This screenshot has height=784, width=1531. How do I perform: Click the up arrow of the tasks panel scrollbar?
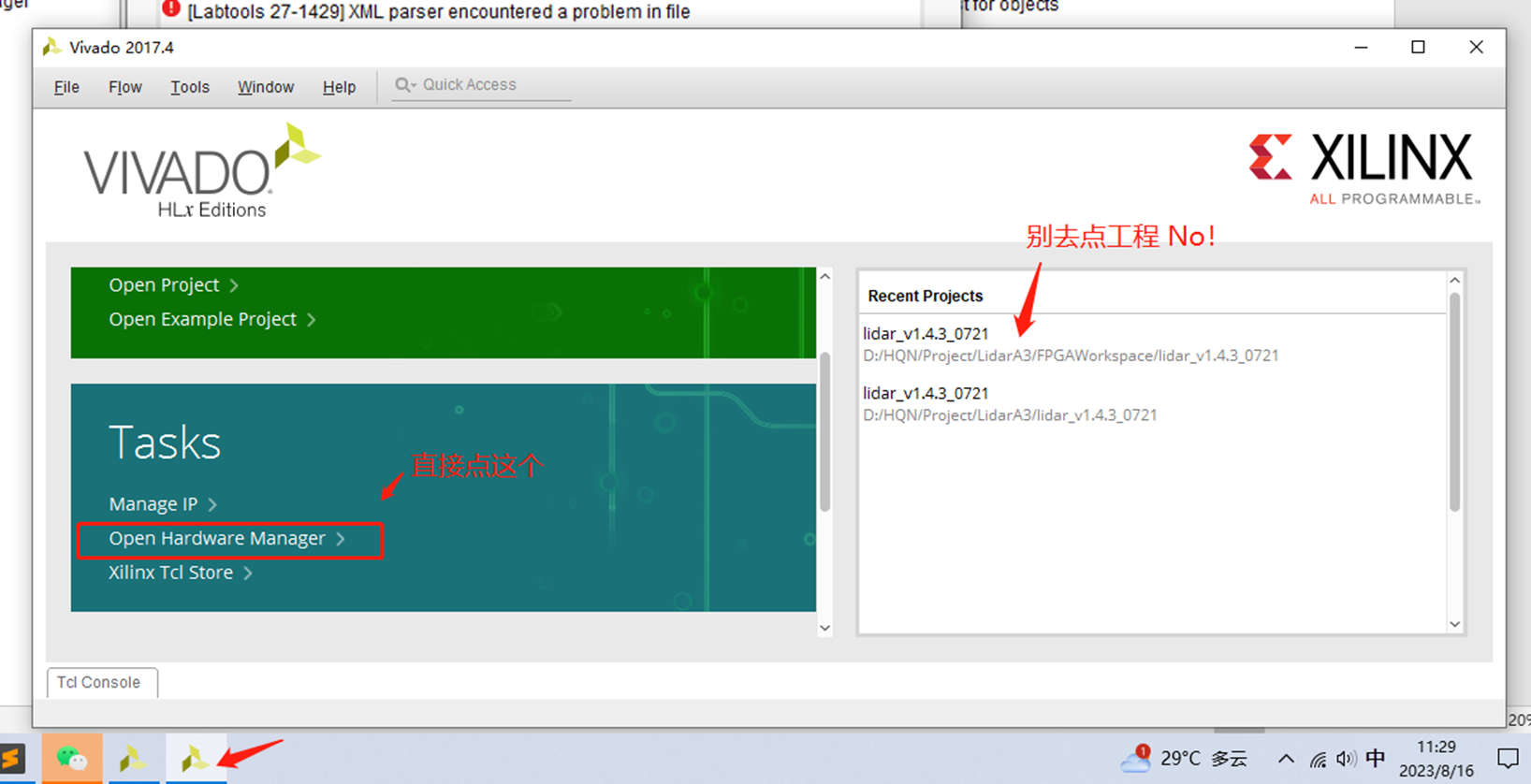[x=824, y=276]
